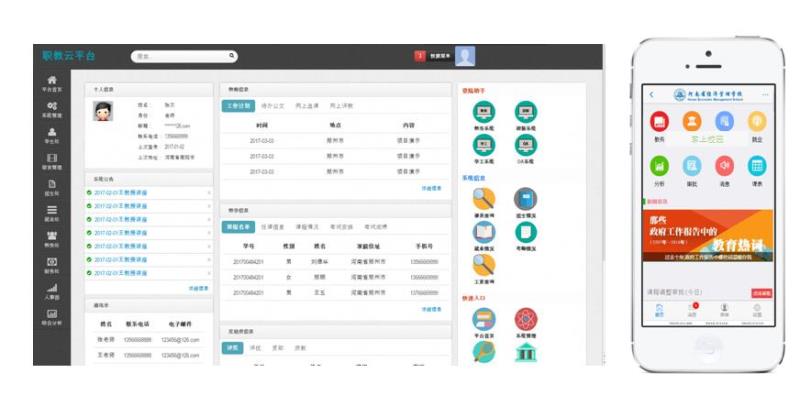Screen dimensions: 800x395
Task: Open the three-dots menu in the phone header
Action: pyautogui.click(x=765, y=95)
